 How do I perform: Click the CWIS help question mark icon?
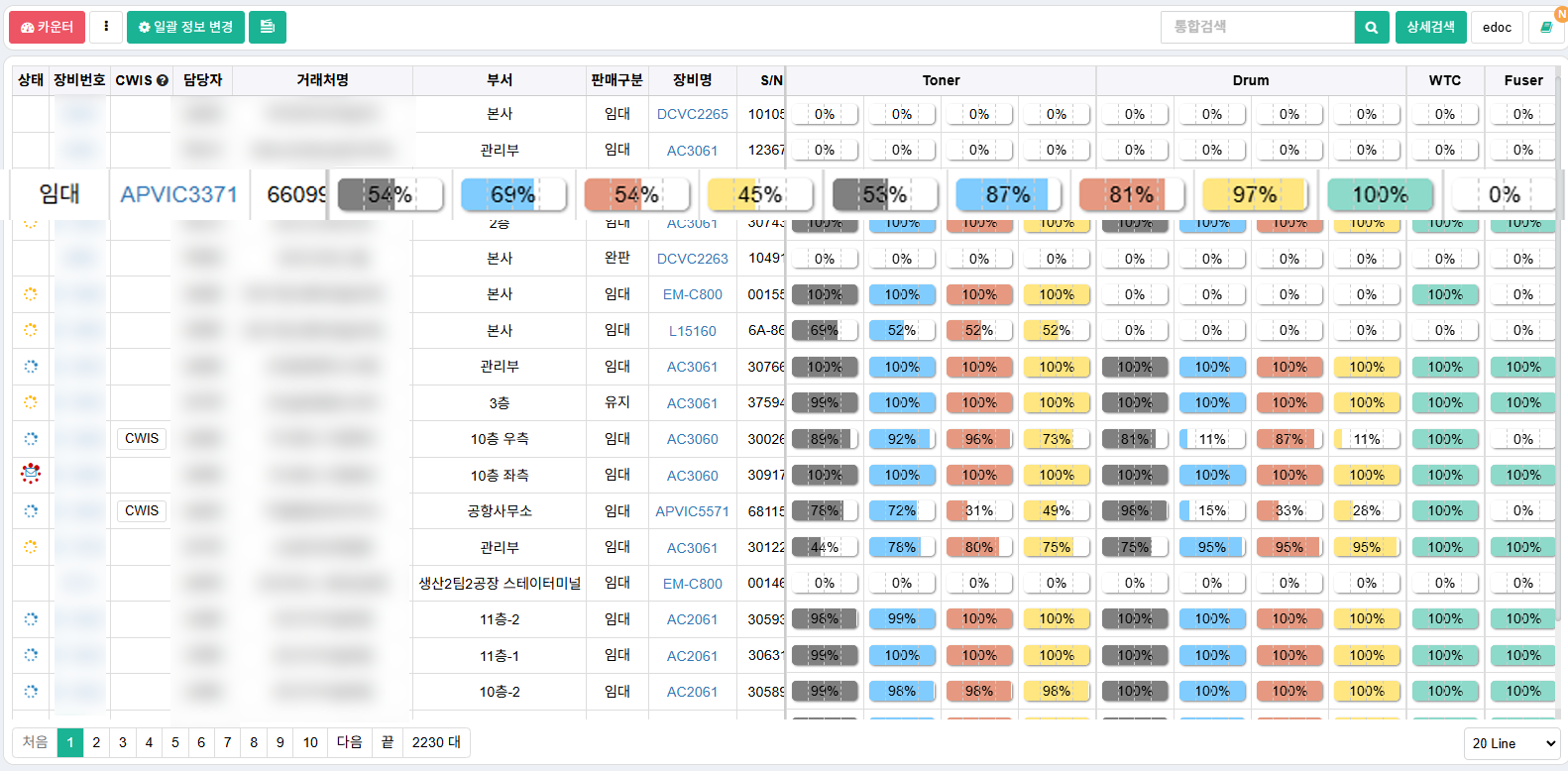point(163,80)
